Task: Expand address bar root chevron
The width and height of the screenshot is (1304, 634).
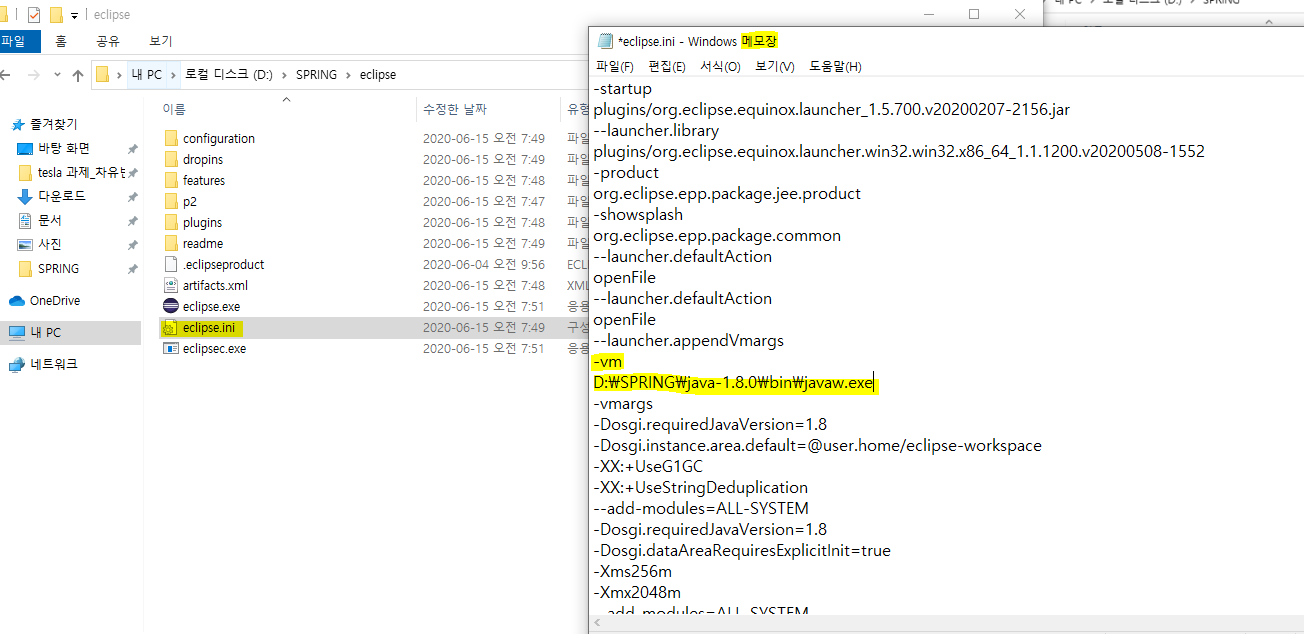Action: click(119, 75)
